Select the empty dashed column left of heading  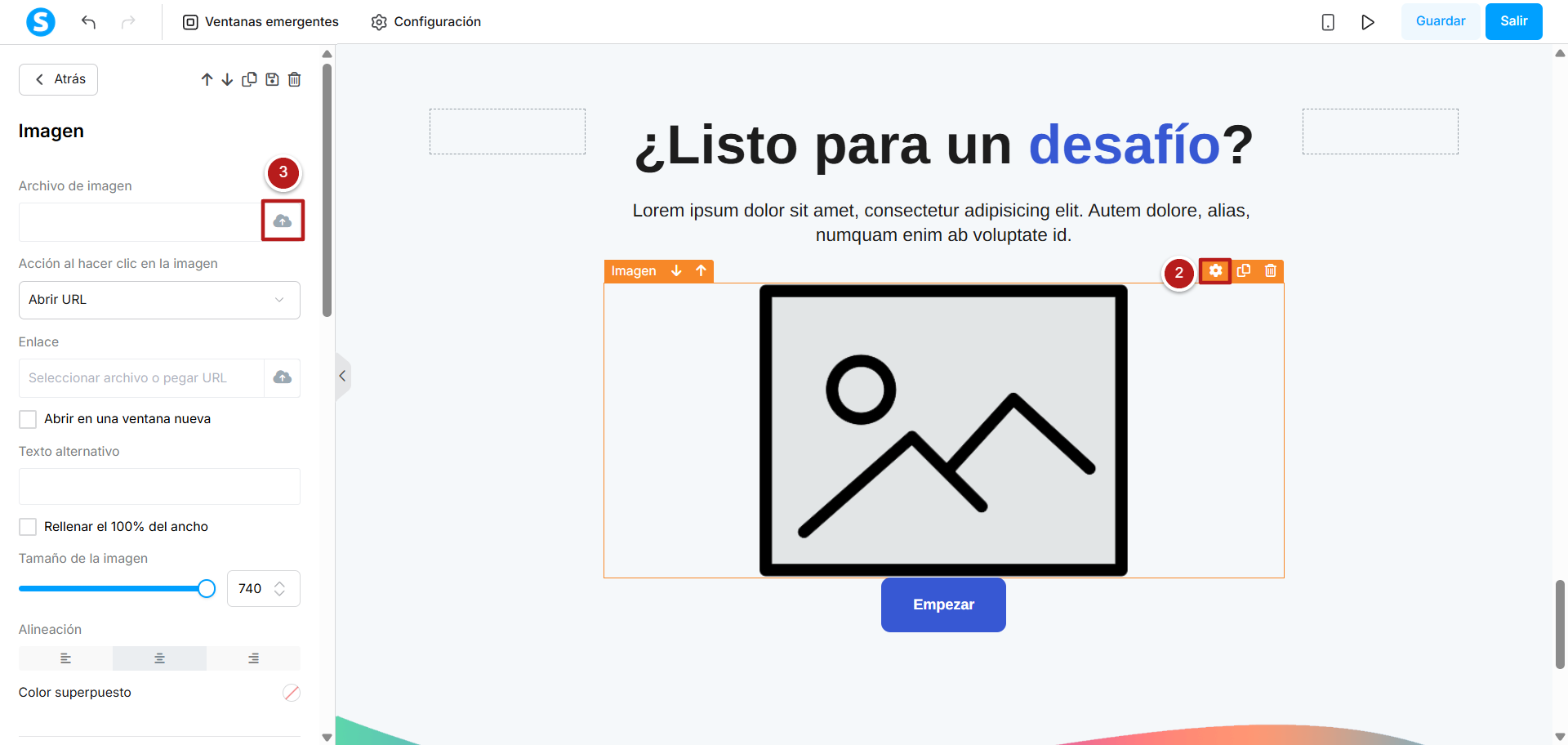[507, 132]
